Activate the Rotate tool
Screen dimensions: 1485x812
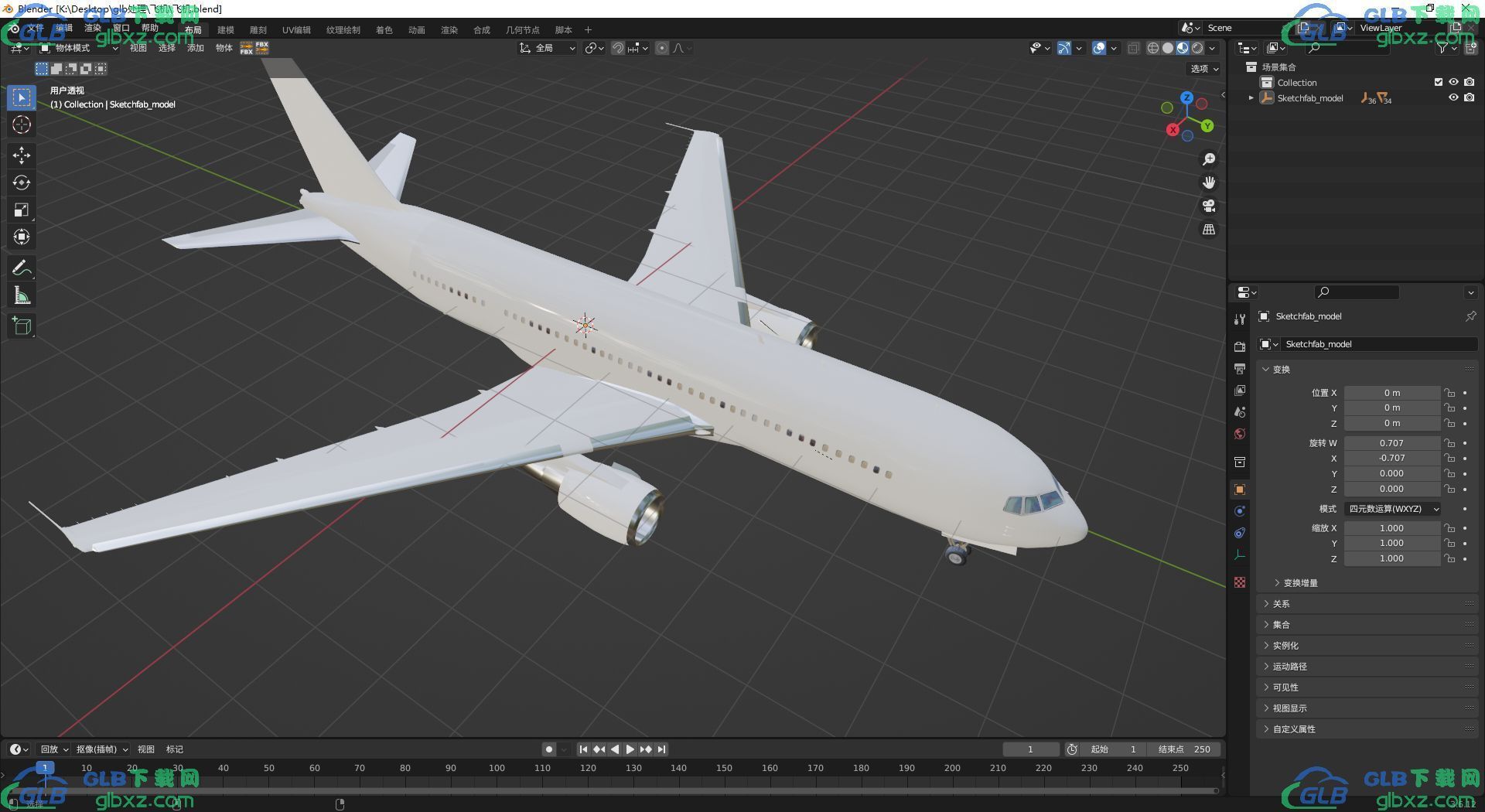point(22,183)
